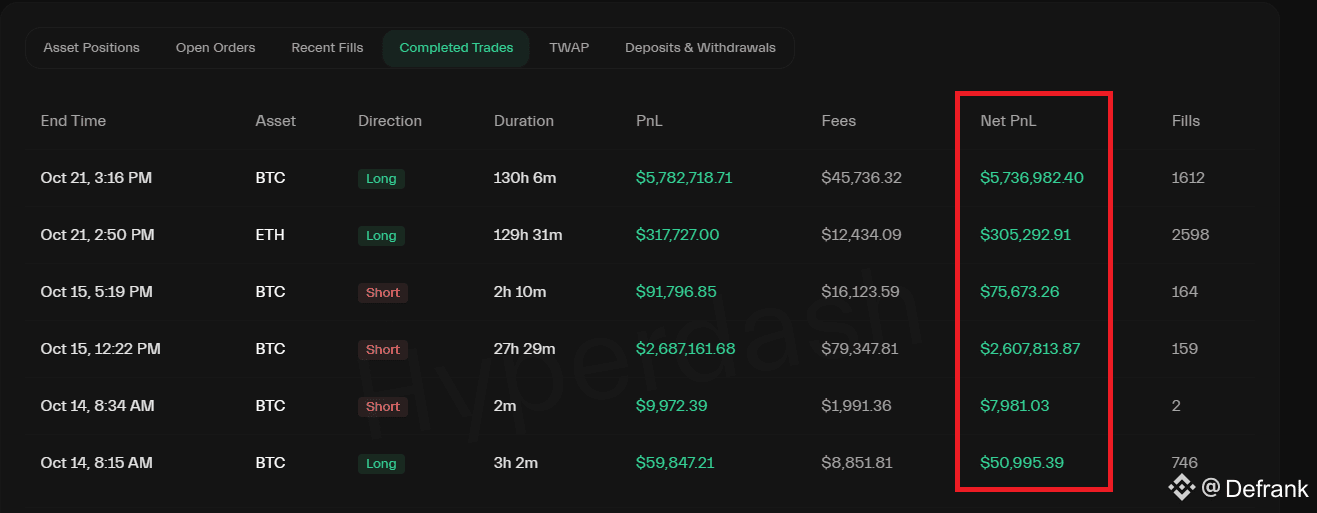
Task: Select the Recent Fills tab
Action: pos(327,48)
